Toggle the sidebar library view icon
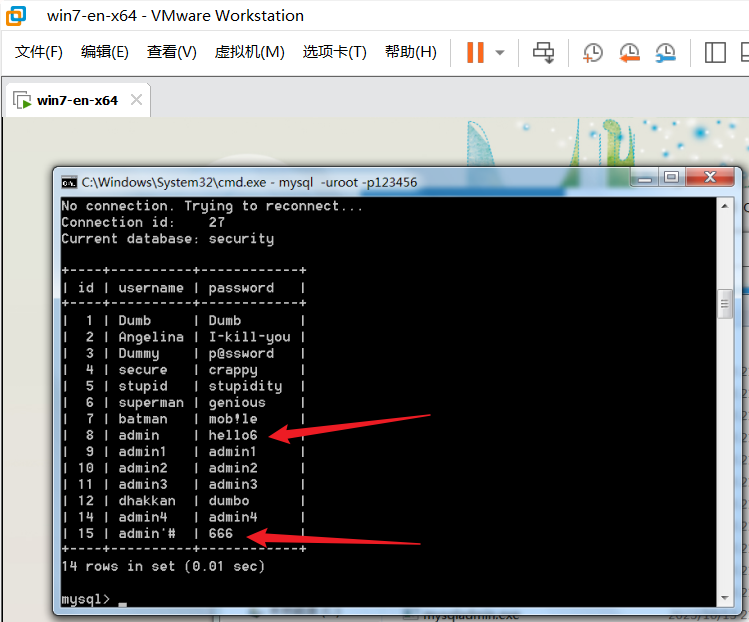 714,52
